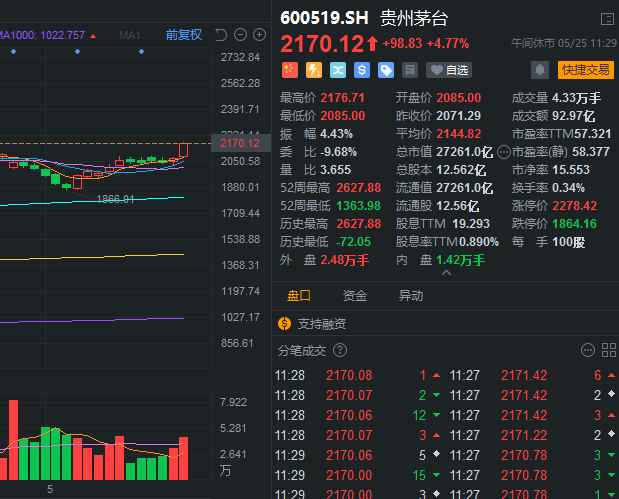
Task: Collapse quote details with up chevron
Action: click(446, 272)
